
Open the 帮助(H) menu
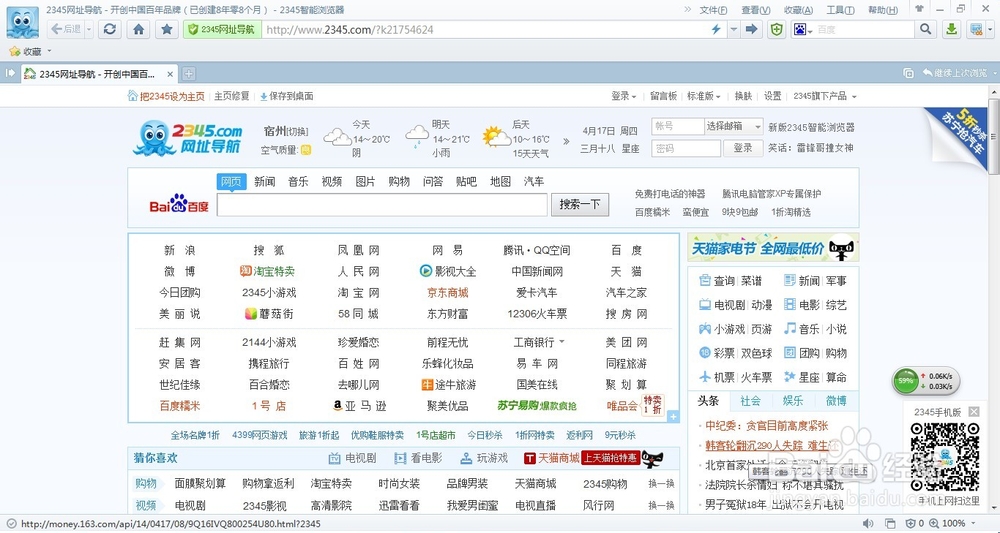coord(883,10)
